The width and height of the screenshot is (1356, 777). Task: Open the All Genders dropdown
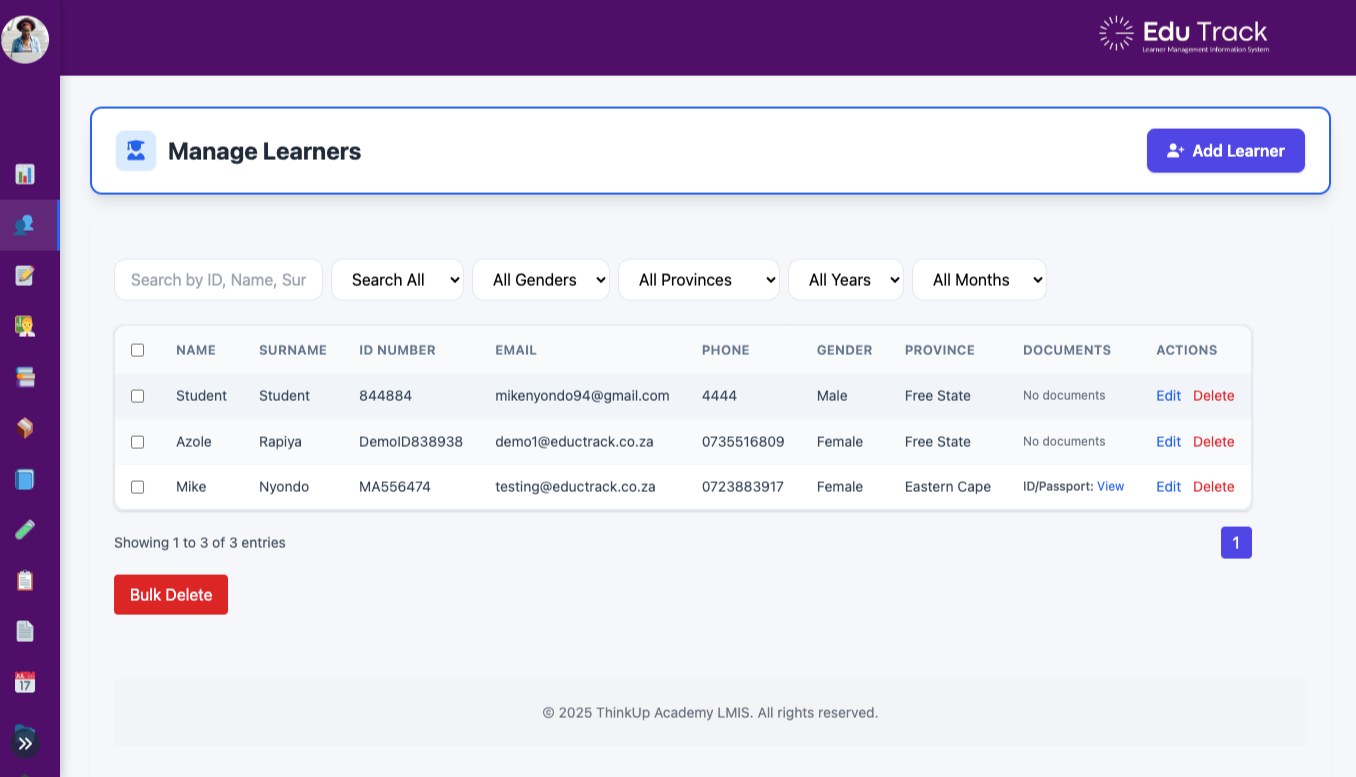[x=541, y=280]
